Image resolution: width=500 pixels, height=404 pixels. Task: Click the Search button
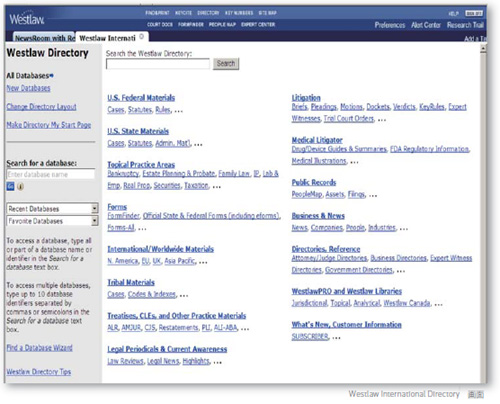[226, 63]
